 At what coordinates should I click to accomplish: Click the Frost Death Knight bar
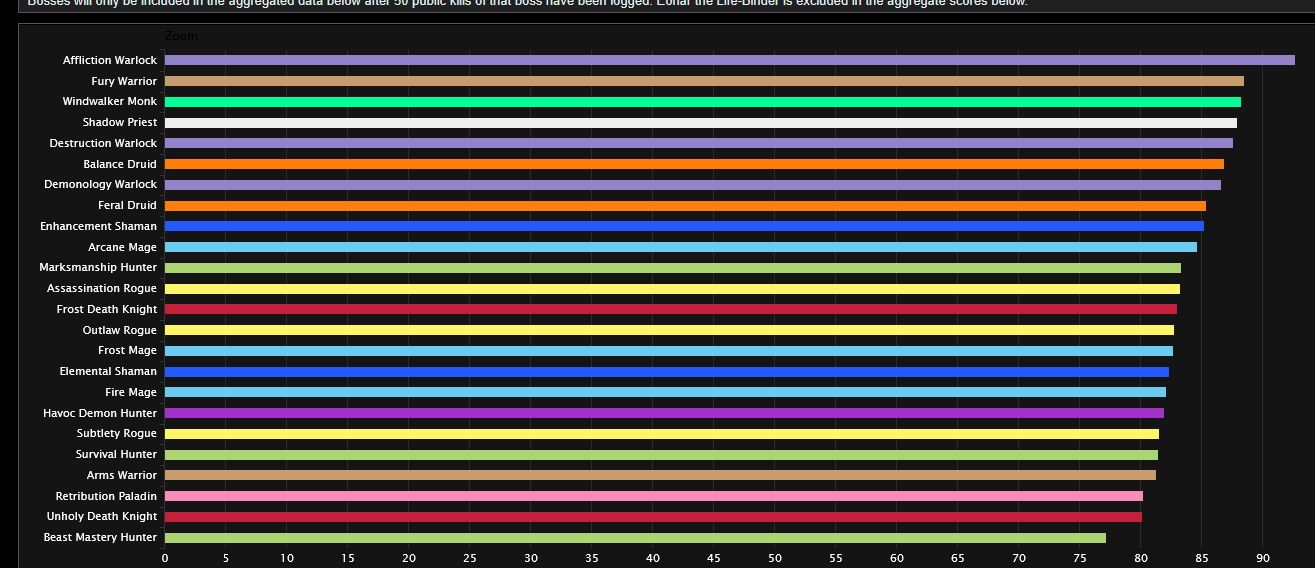(x=671, y=309)
